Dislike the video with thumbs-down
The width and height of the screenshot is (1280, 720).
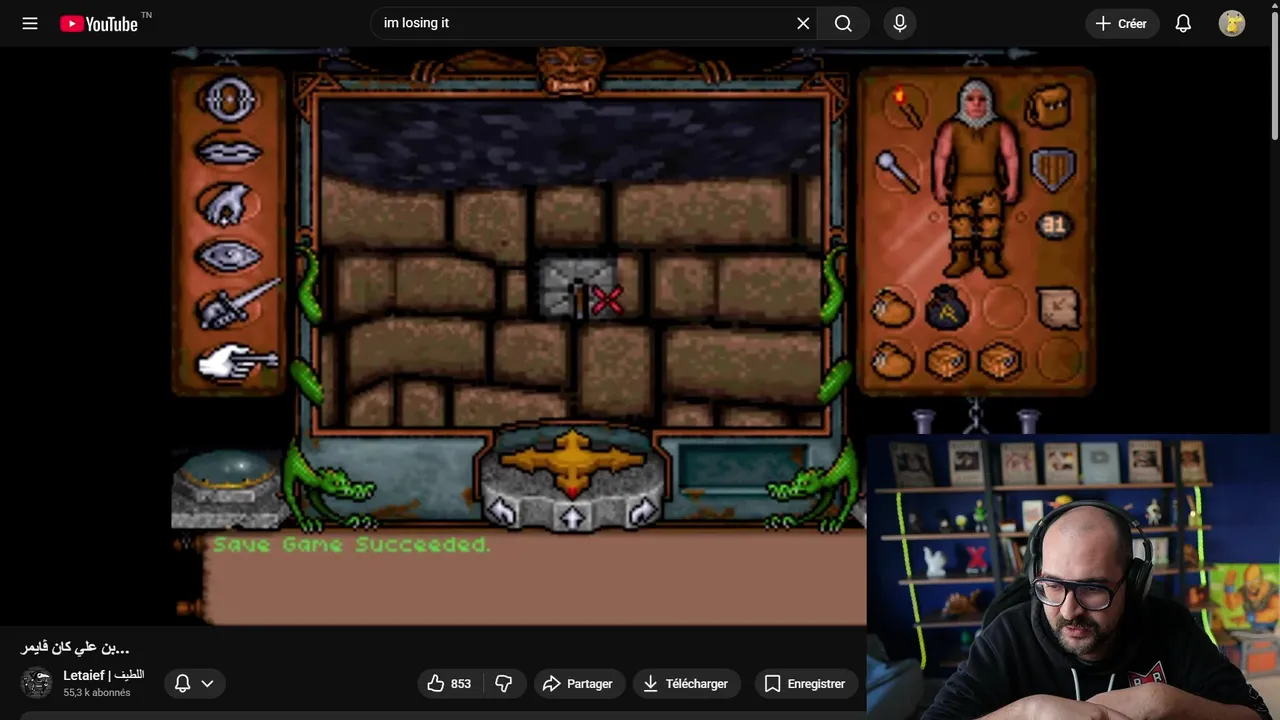pos(504,684)
